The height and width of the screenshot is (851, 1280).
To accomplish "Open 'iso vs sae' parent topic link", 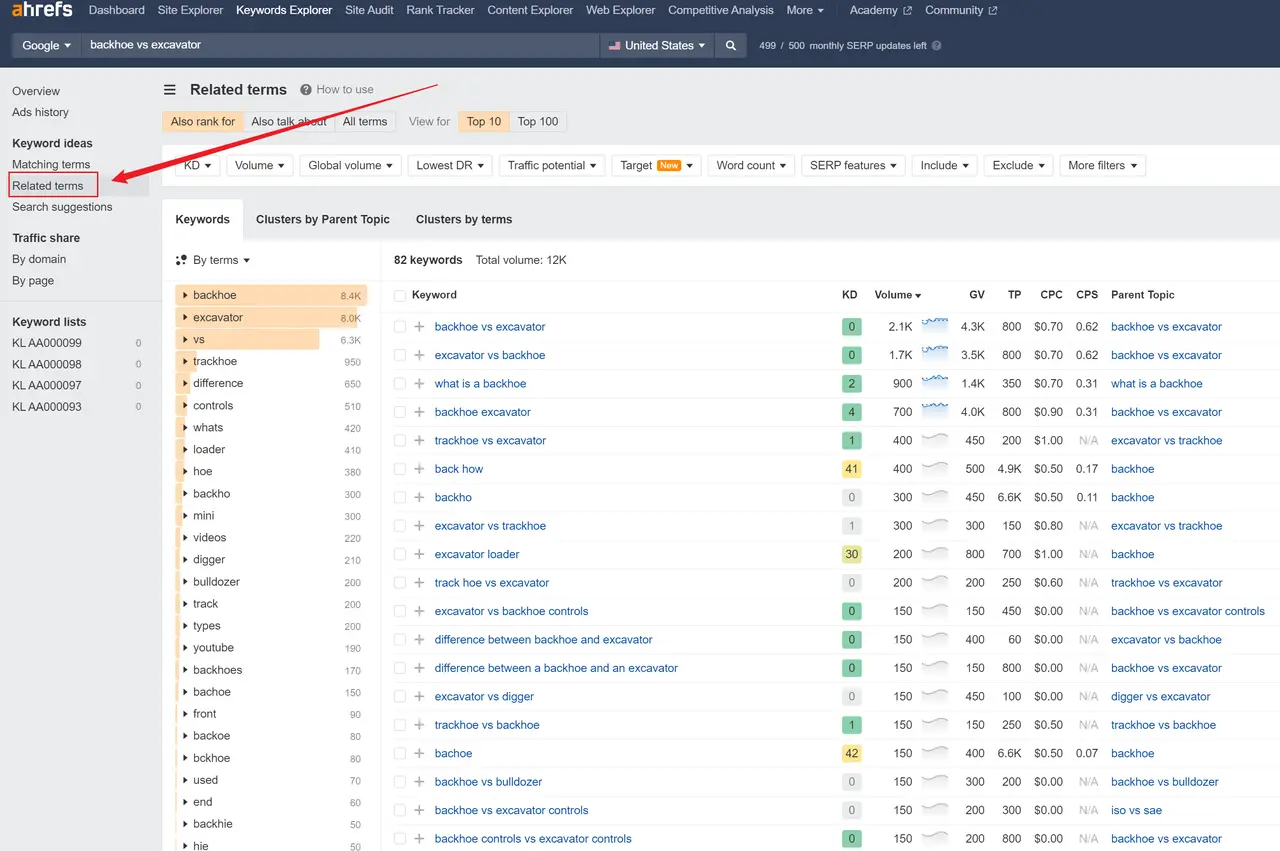I will click(x=1136, y=811).
